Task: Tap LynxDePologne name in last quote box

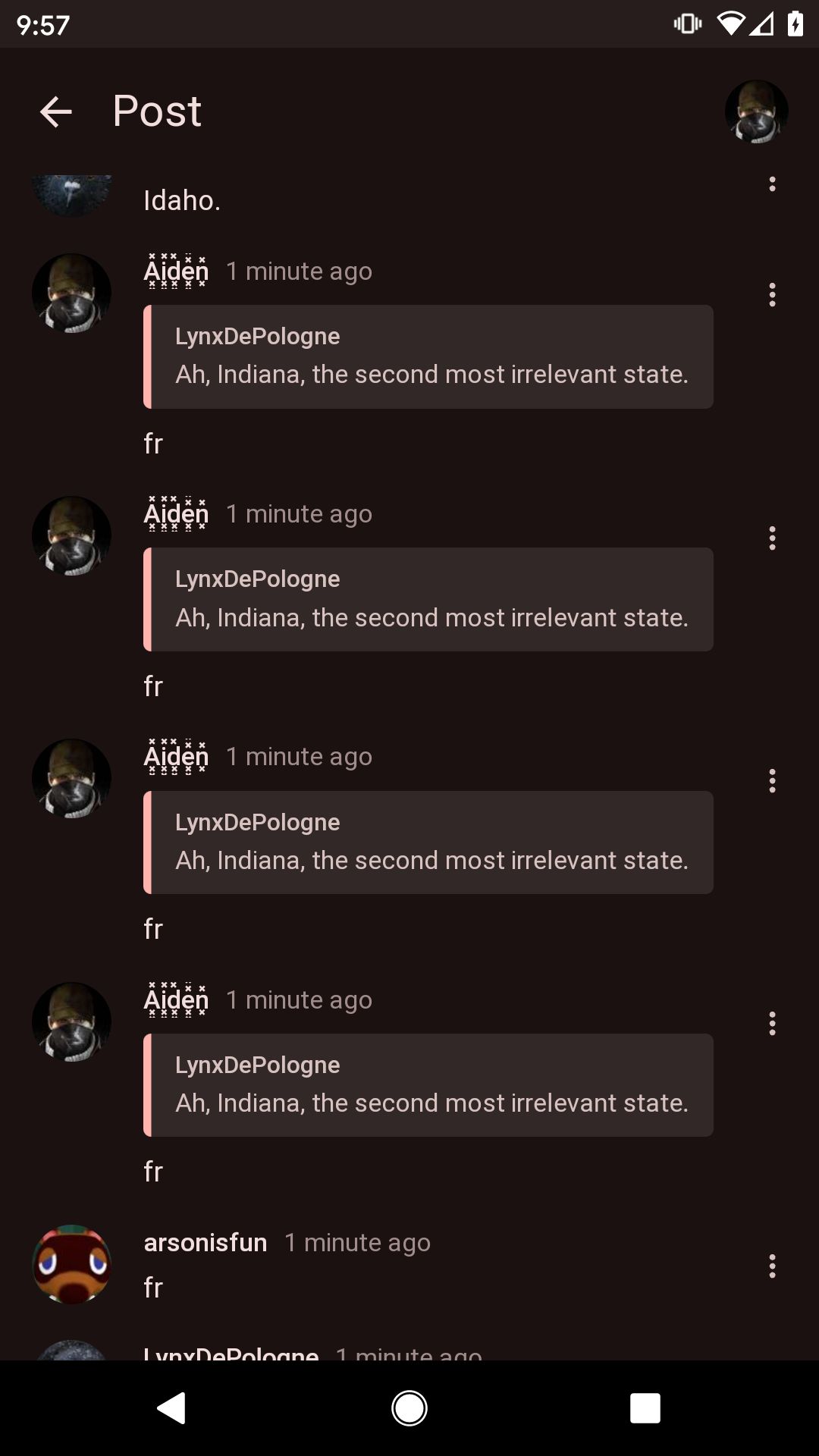Action: (x=257, y=1064)
